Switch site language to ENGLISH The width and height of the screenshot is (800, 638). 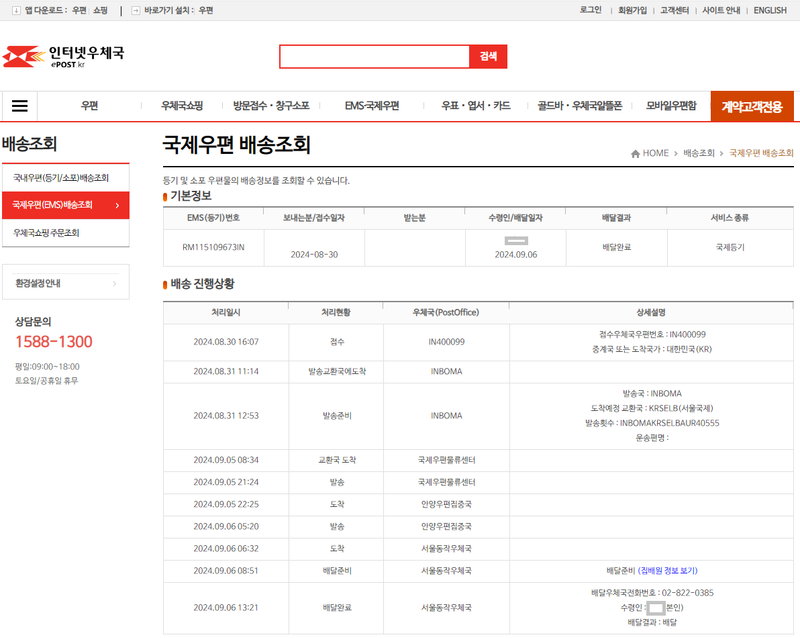coord(769,10)
